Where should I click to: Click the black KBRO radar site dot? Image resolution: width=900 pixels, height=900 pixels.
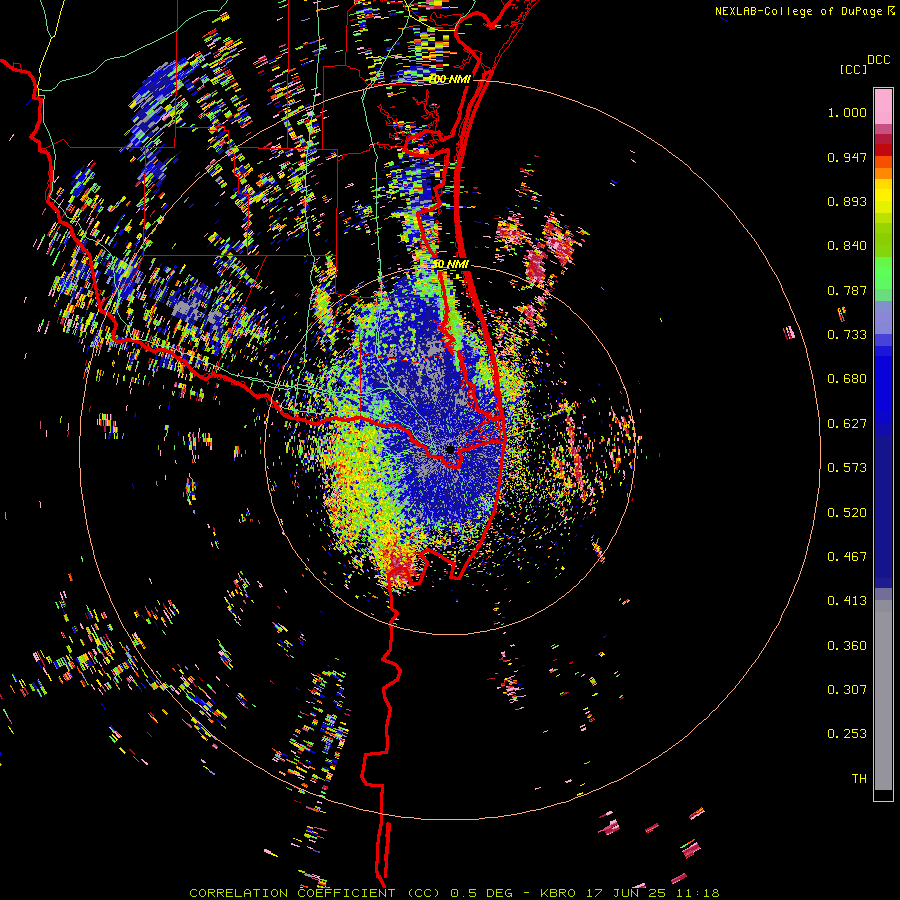[x=450, y=449]
